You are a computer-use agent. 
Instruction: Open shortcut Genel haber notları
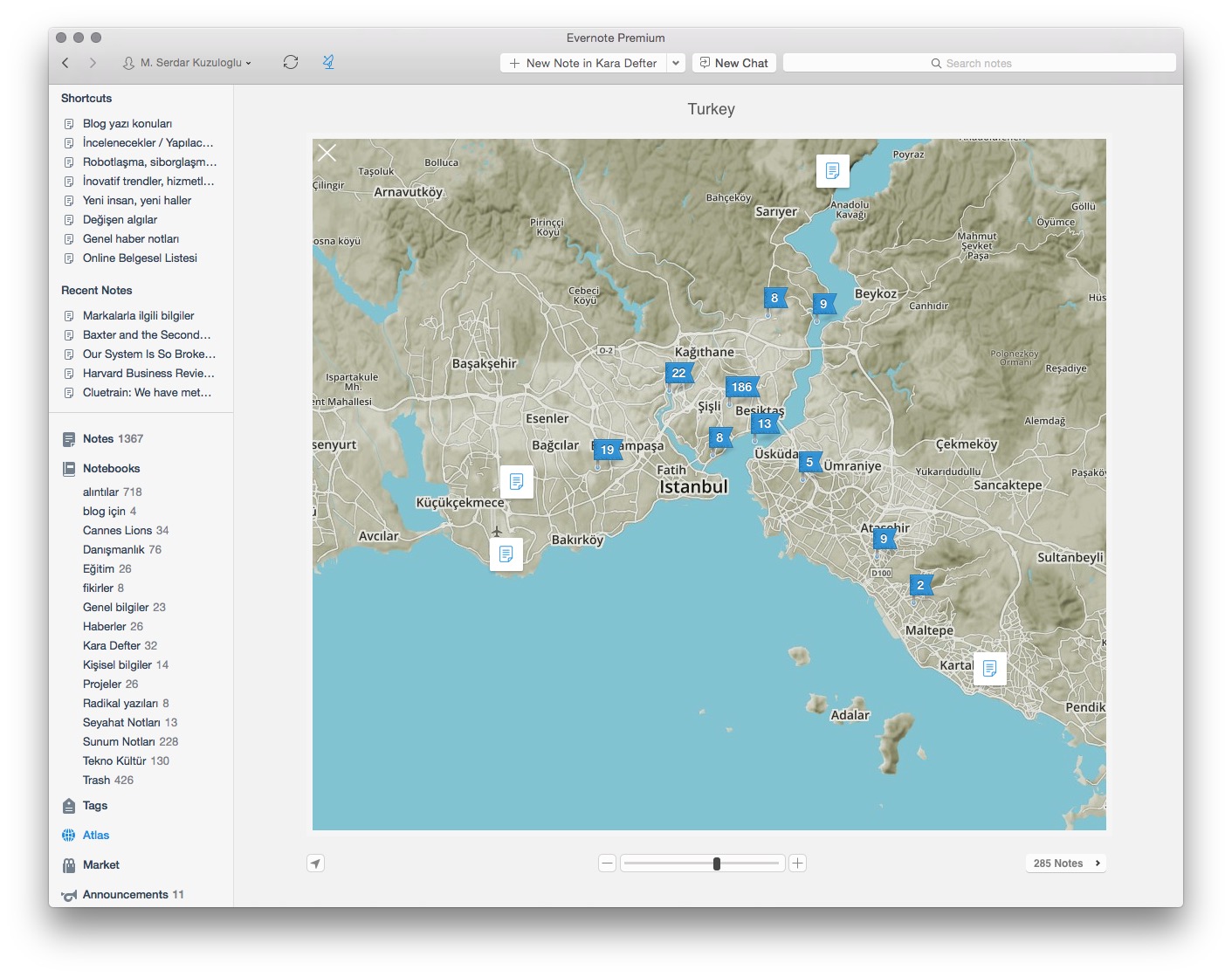click(131, 239)
